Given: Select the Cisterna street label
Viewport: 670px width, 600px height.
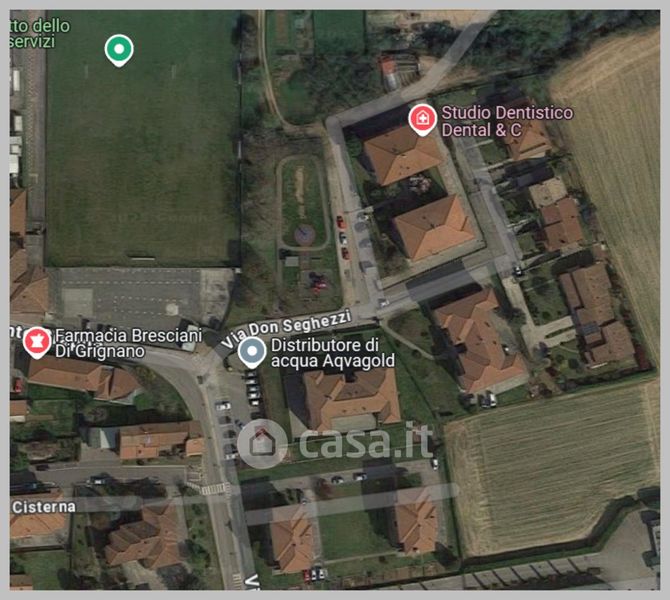Looking at the screenshot, I should coord(44,507).
